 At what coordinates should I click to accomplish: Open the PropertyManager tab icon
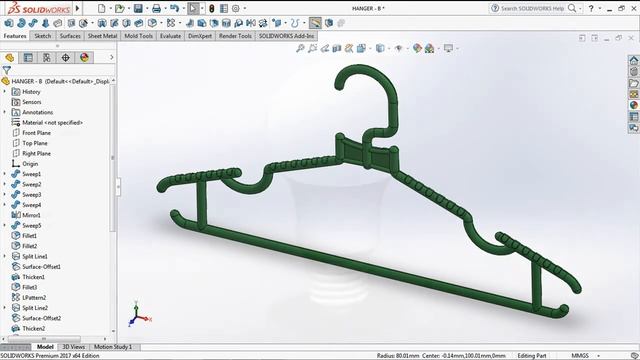(x=28, y=58)
